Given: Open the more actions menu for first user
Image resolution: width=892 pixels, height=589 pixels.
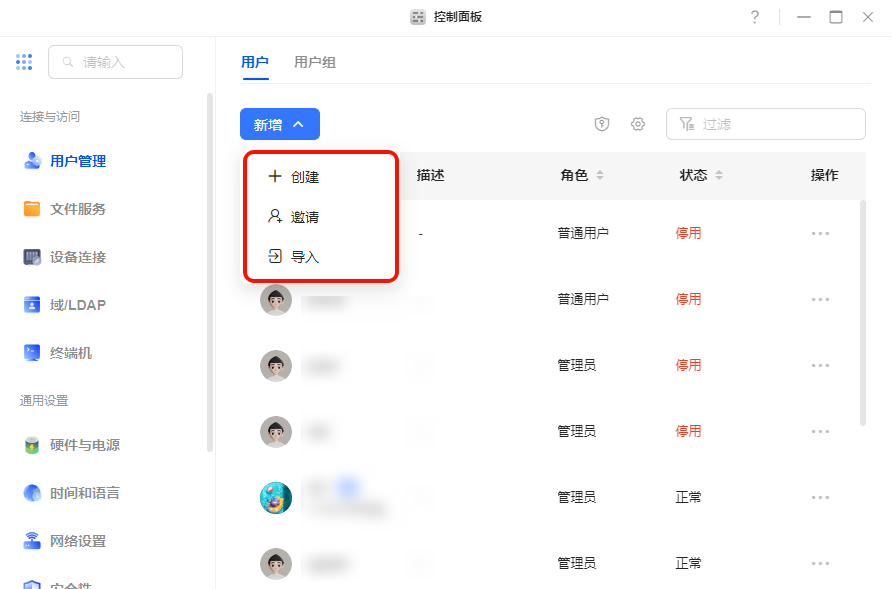Looking at the screenshot, I should (820, 234).
